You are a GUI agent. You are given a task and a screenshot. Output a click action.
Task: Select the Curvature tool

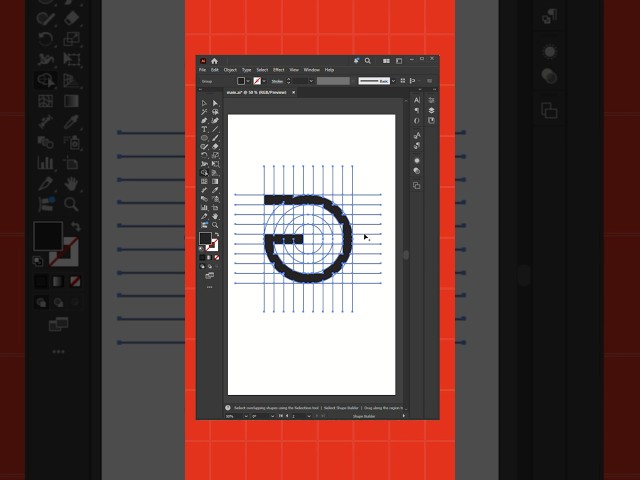[215, 121]
